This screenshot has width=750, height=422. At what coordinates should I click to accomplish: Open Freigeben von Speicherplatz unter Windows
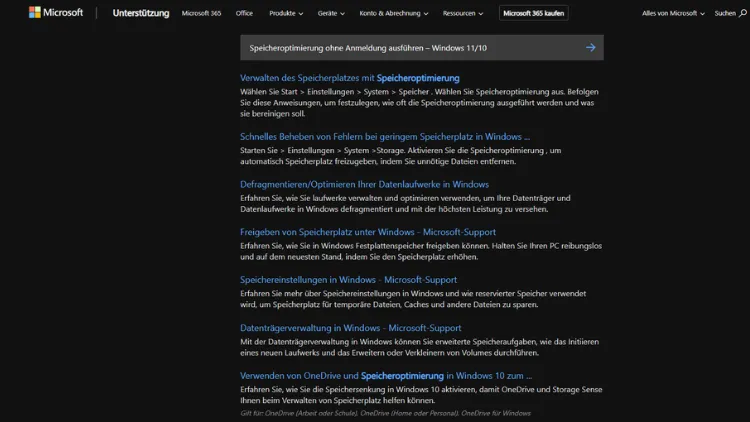click(368, 232)
